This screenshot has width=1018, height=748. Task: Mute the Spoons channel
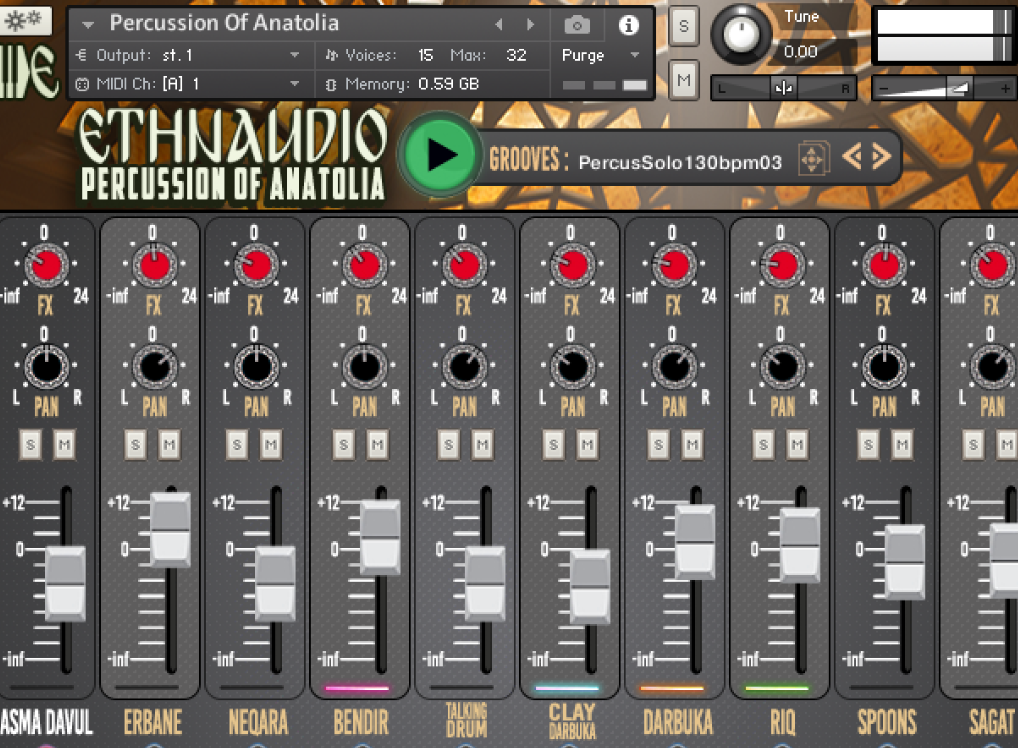coord(902,445)
